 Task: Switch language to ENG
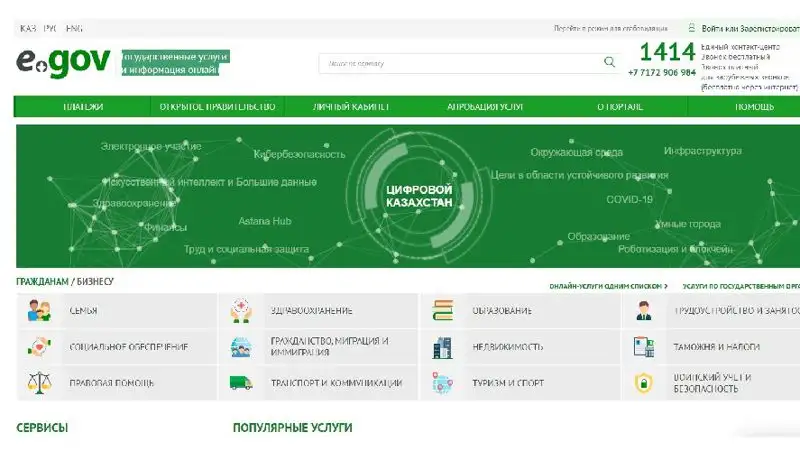pos(74,29)
